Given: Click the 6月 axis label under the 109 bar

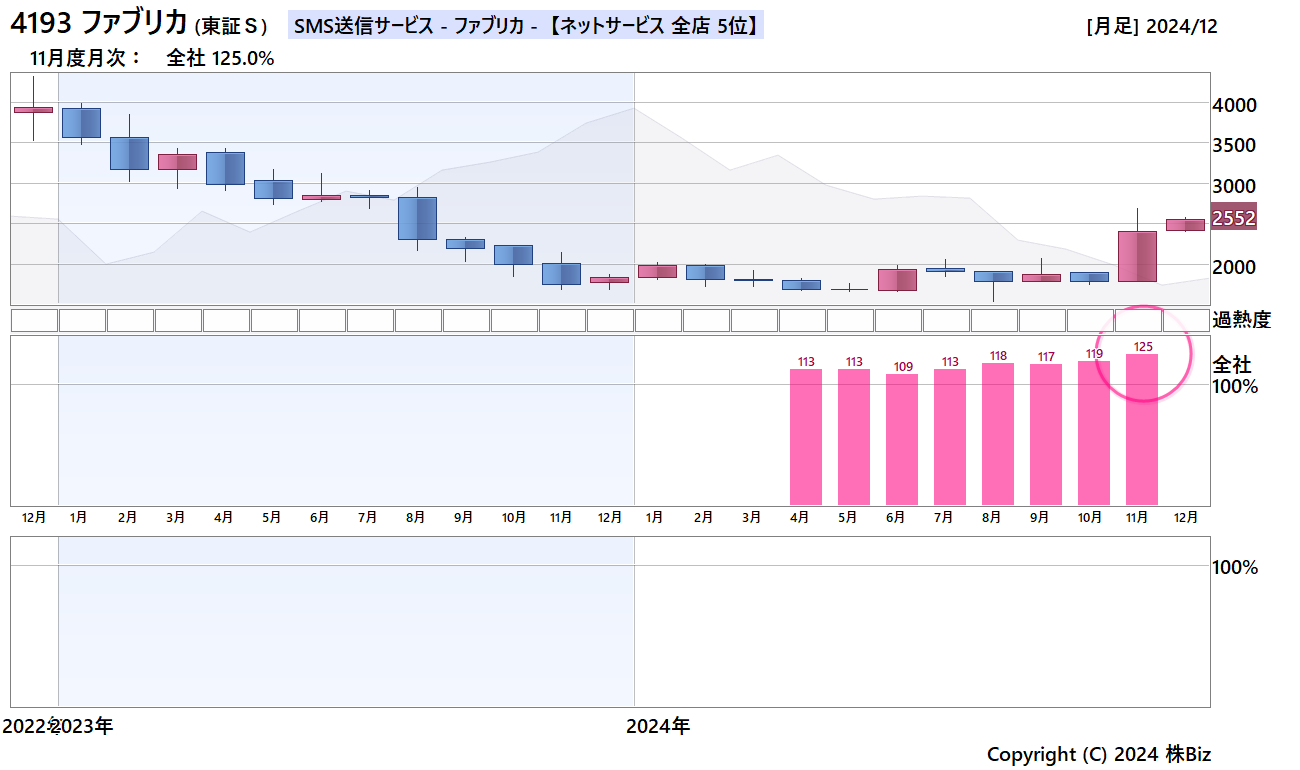Looking at the screenshot, I should (895, 517).
